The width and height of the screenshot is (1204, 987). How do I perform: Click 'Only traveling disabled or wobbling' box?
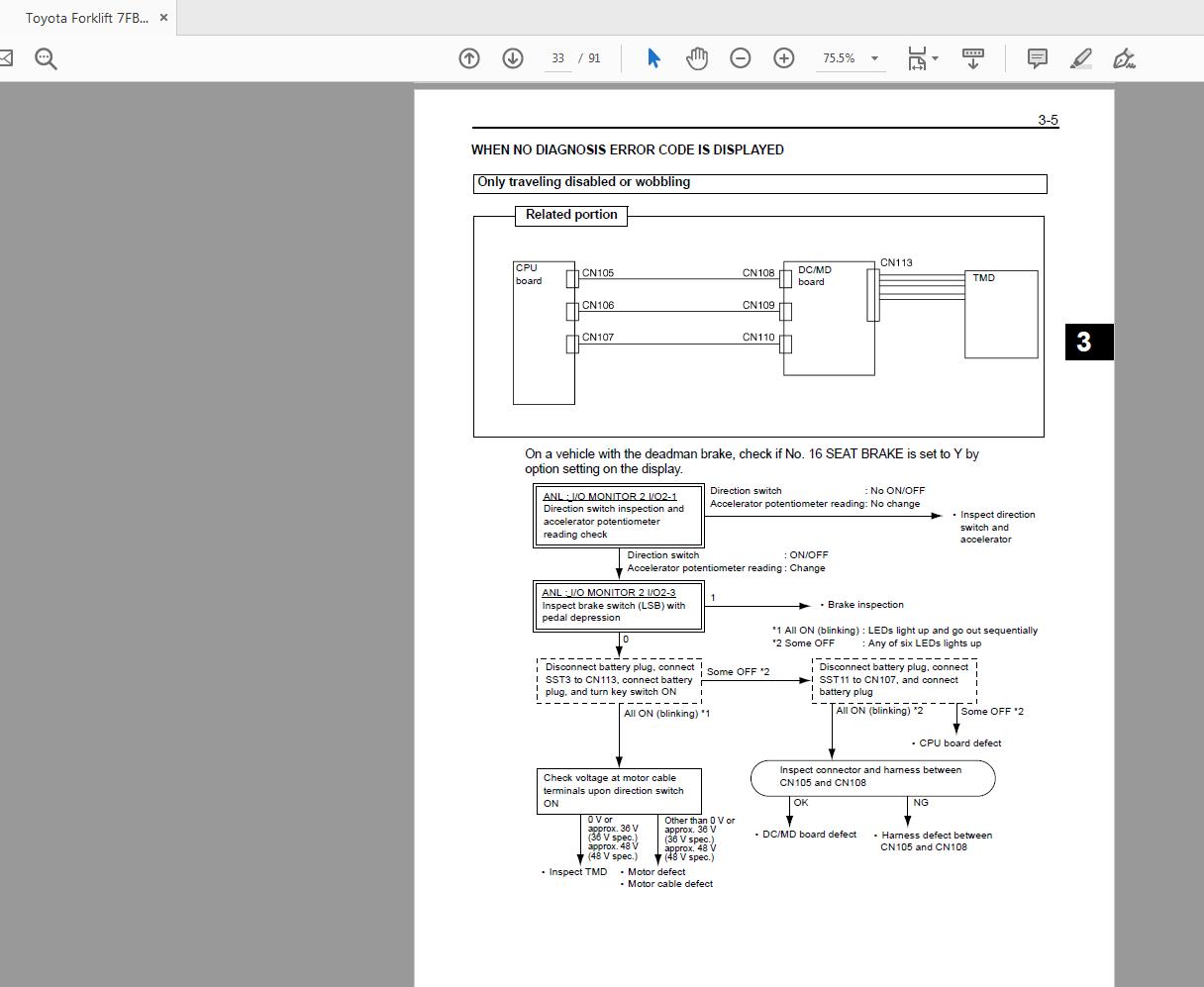759,183
